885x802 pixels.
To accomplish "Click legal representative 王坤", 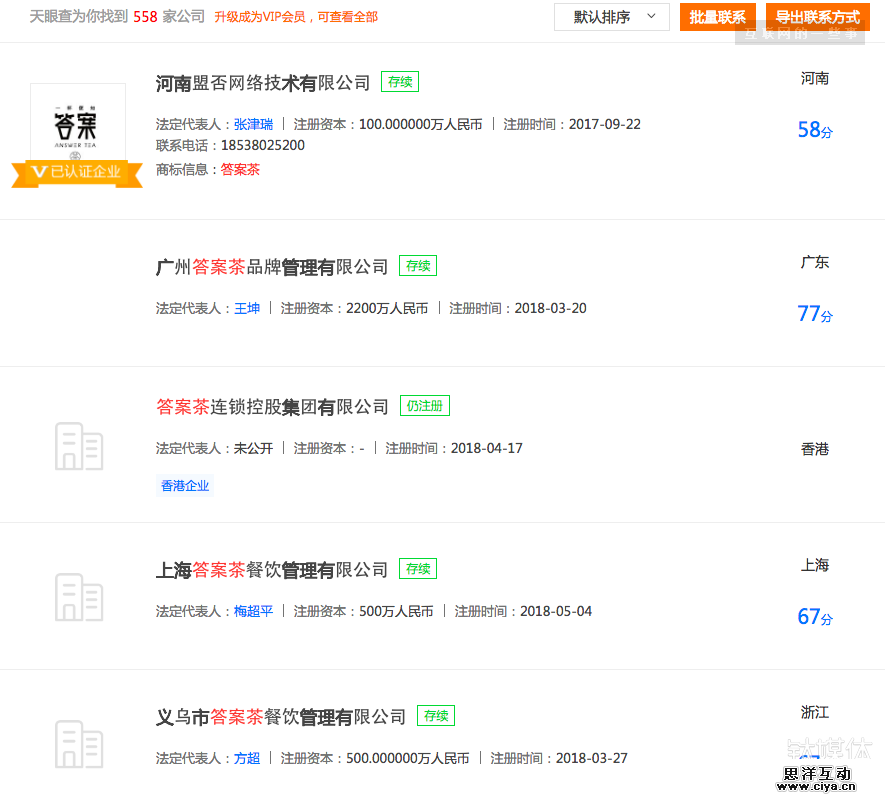I will (247, 308).
